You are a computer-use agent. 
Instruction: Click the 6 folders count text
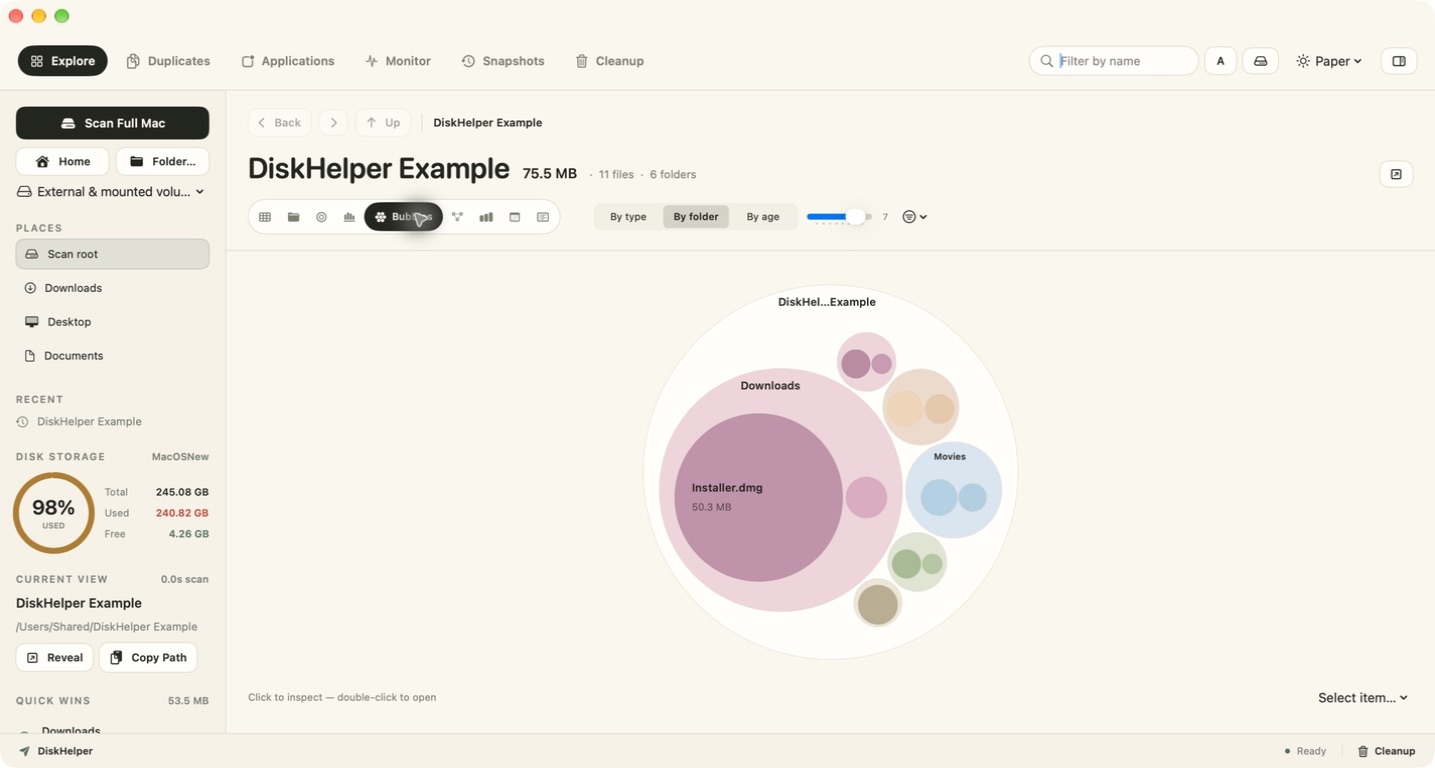click(673, 174)
